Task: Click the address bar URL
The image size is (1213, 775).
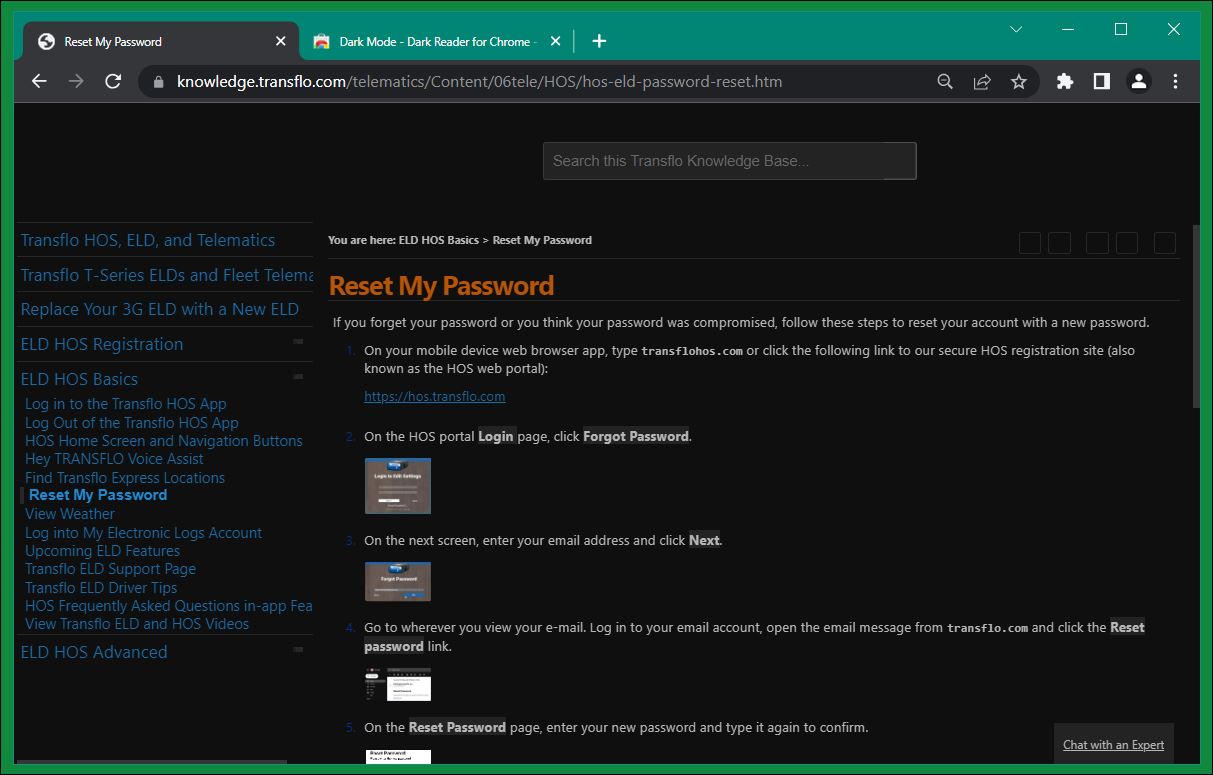Action: [x=479, y=82]
